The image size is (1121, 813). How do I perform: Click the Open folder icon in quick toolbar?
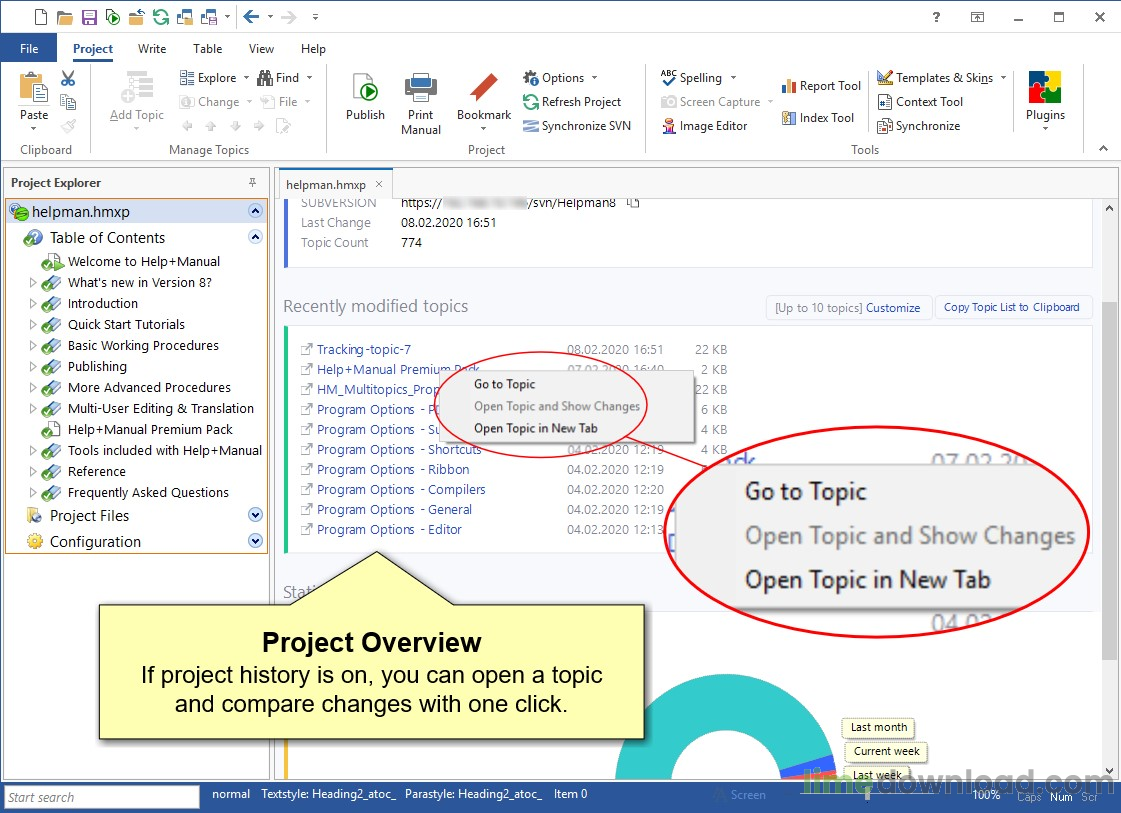[x=65, y=16]
